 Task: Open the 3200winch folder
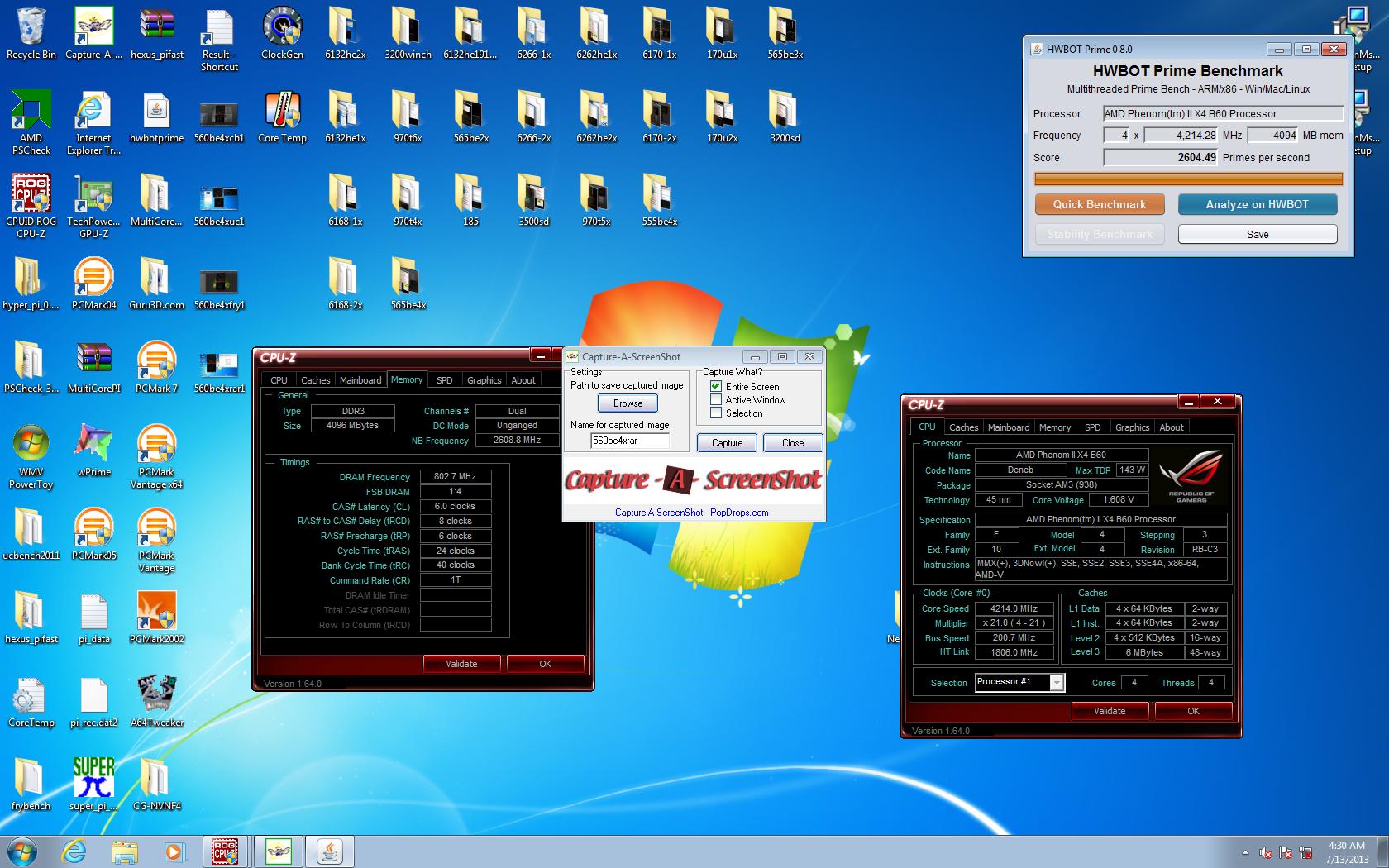[408, 34]
